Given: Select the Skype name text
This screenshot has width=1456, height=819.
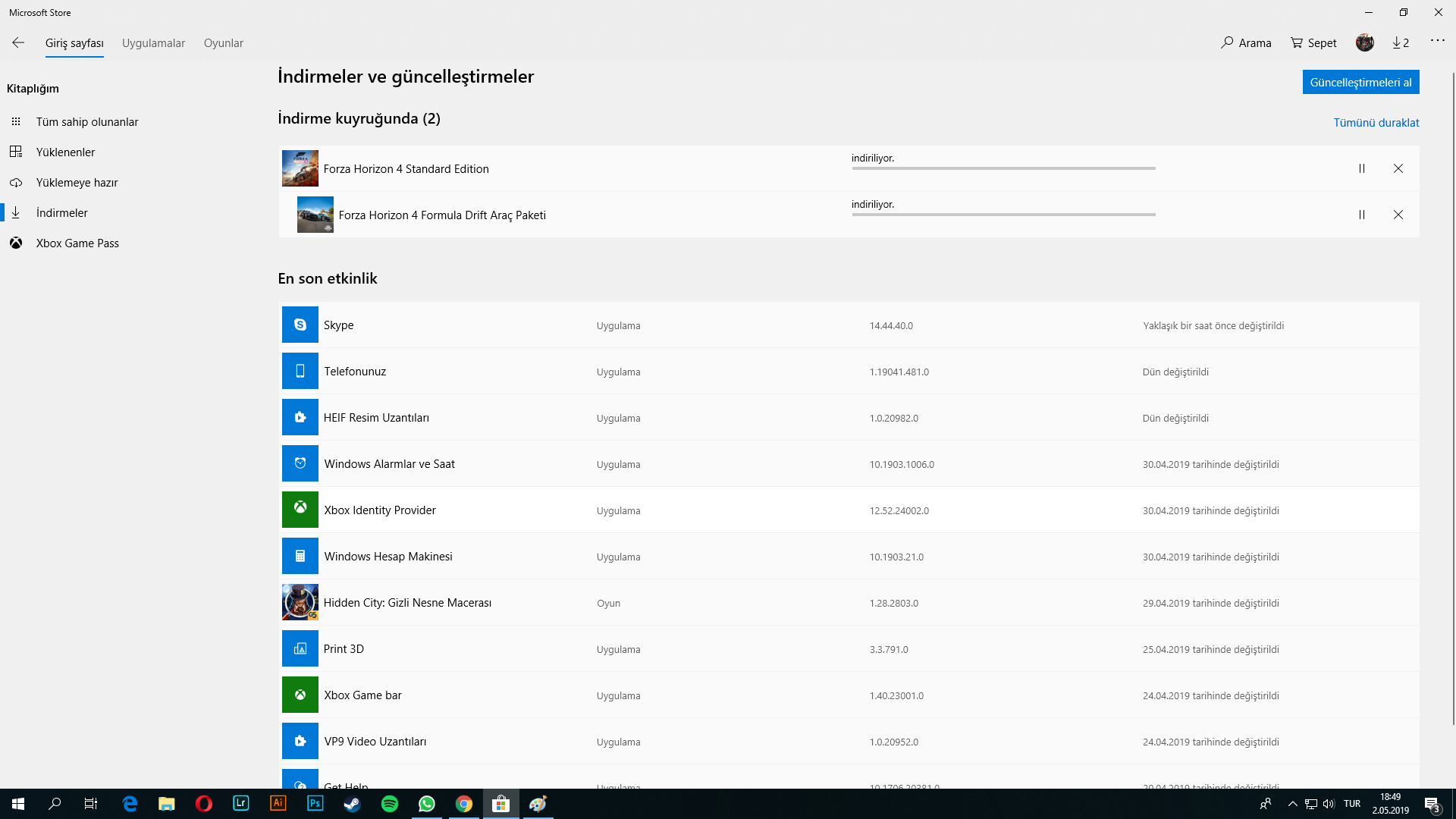Looking at the screenshot, I should point(338,325).
